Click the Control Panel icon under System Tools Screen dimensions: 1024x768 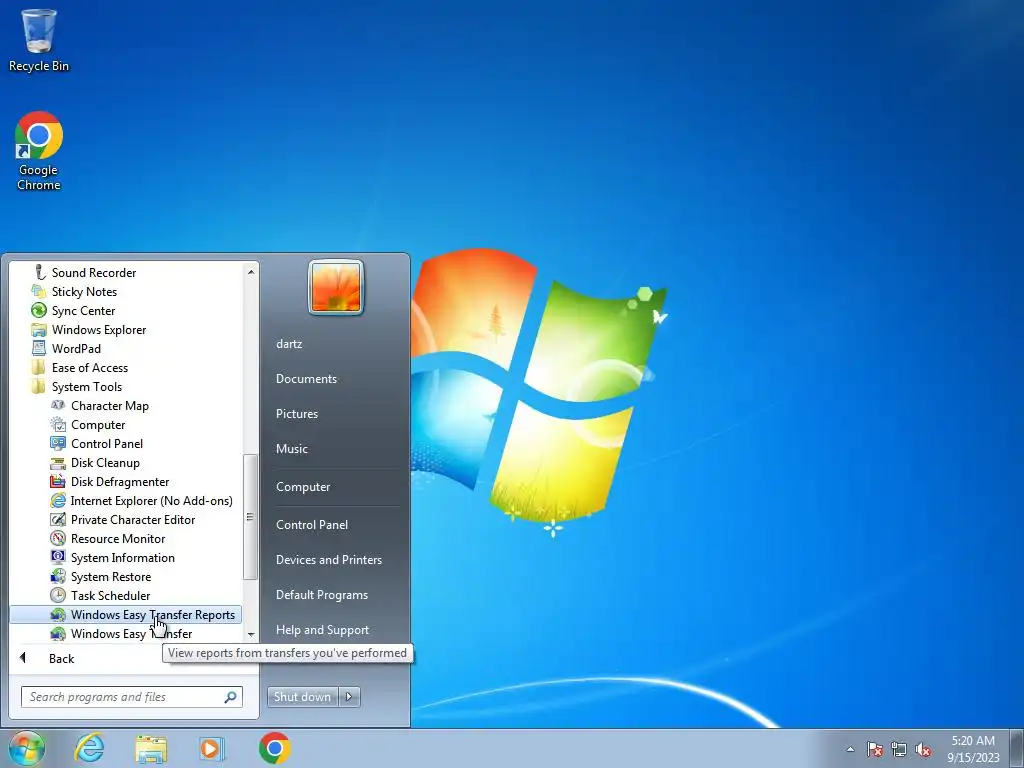[58, 443]
